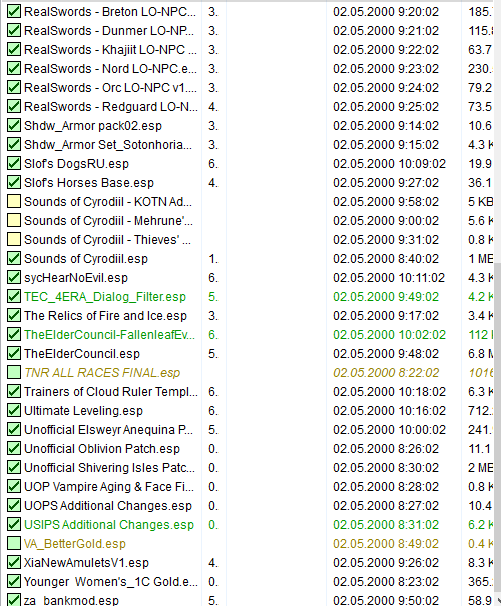Select USIPS Additional Changes.esp entry

109,524
